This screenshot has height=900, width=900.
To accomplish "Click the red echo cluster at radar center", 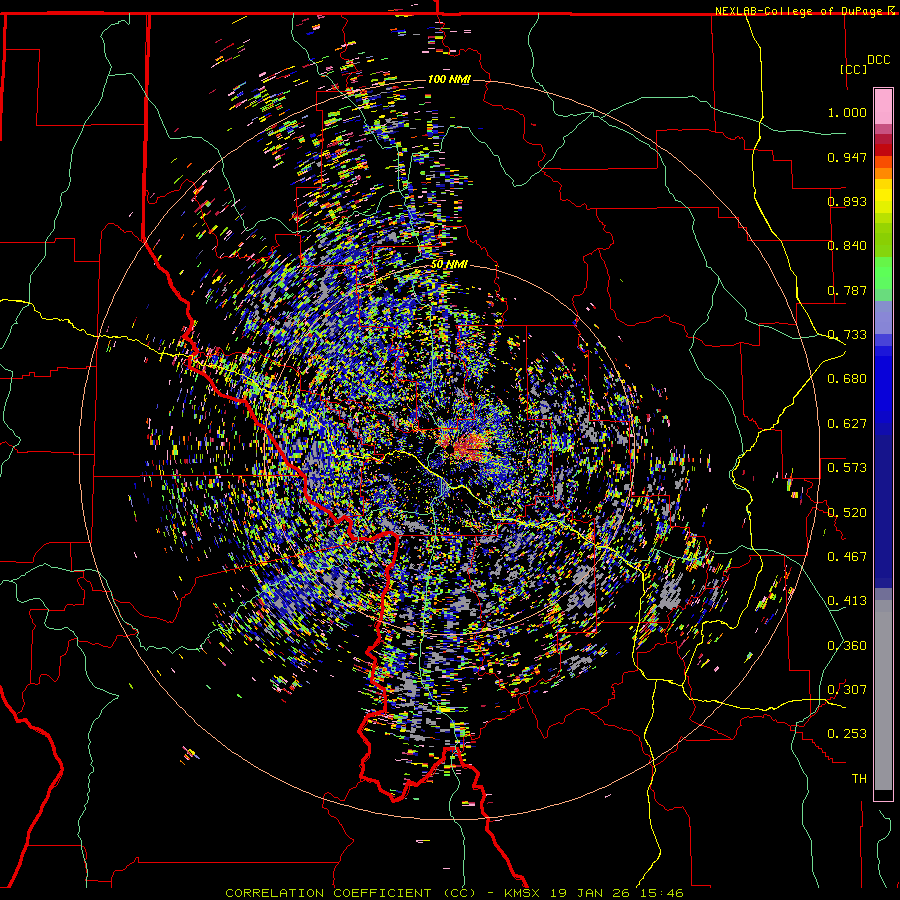I will click(x=468, y=444).
